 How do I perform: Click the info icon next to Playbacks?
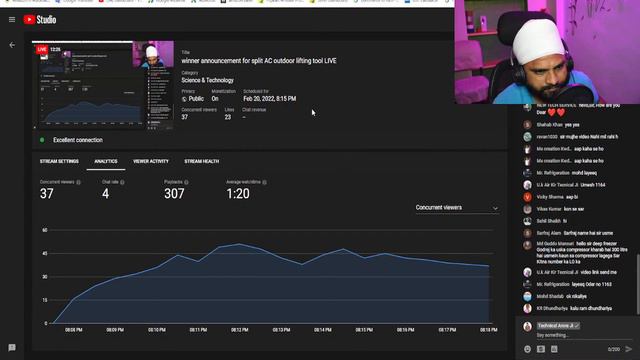(186, 182)
